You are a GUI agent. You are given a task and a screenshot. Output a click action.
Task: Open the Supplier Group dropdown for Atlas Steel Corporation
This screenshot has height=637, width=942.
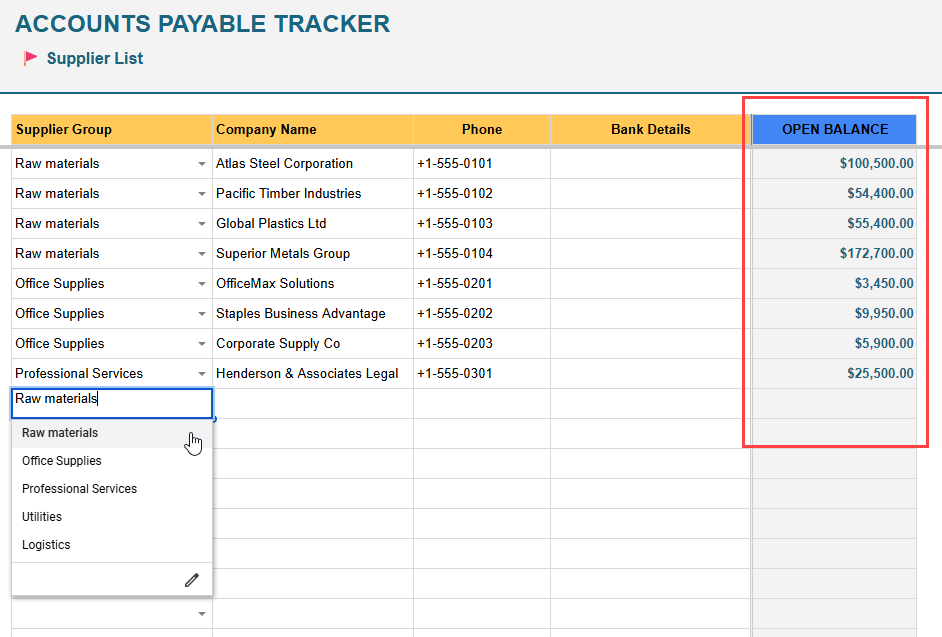[x=201, y=163]
